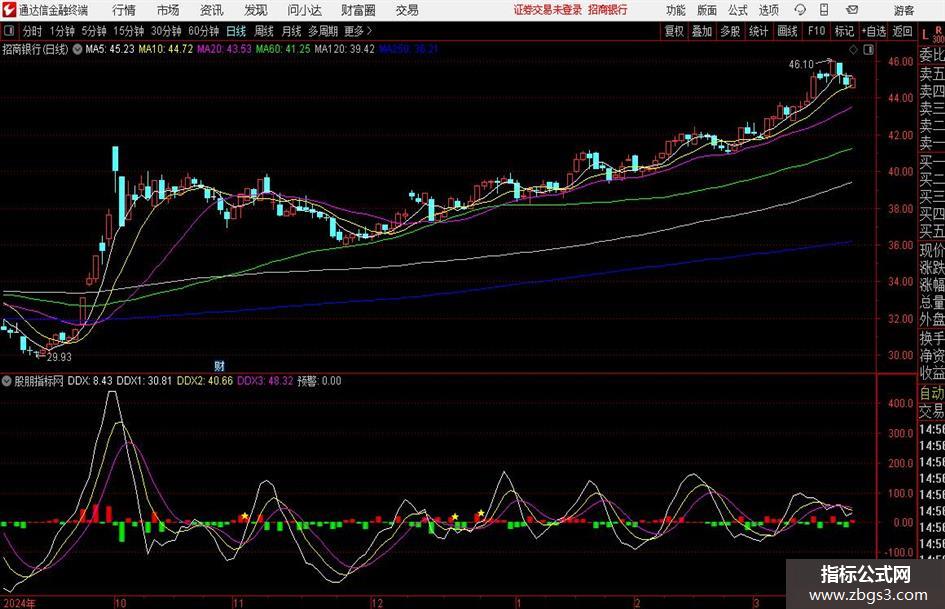Viewport: 945px width, 609px height.
Task: Switch to 15分钟 chart period
Action: (128, 31)
